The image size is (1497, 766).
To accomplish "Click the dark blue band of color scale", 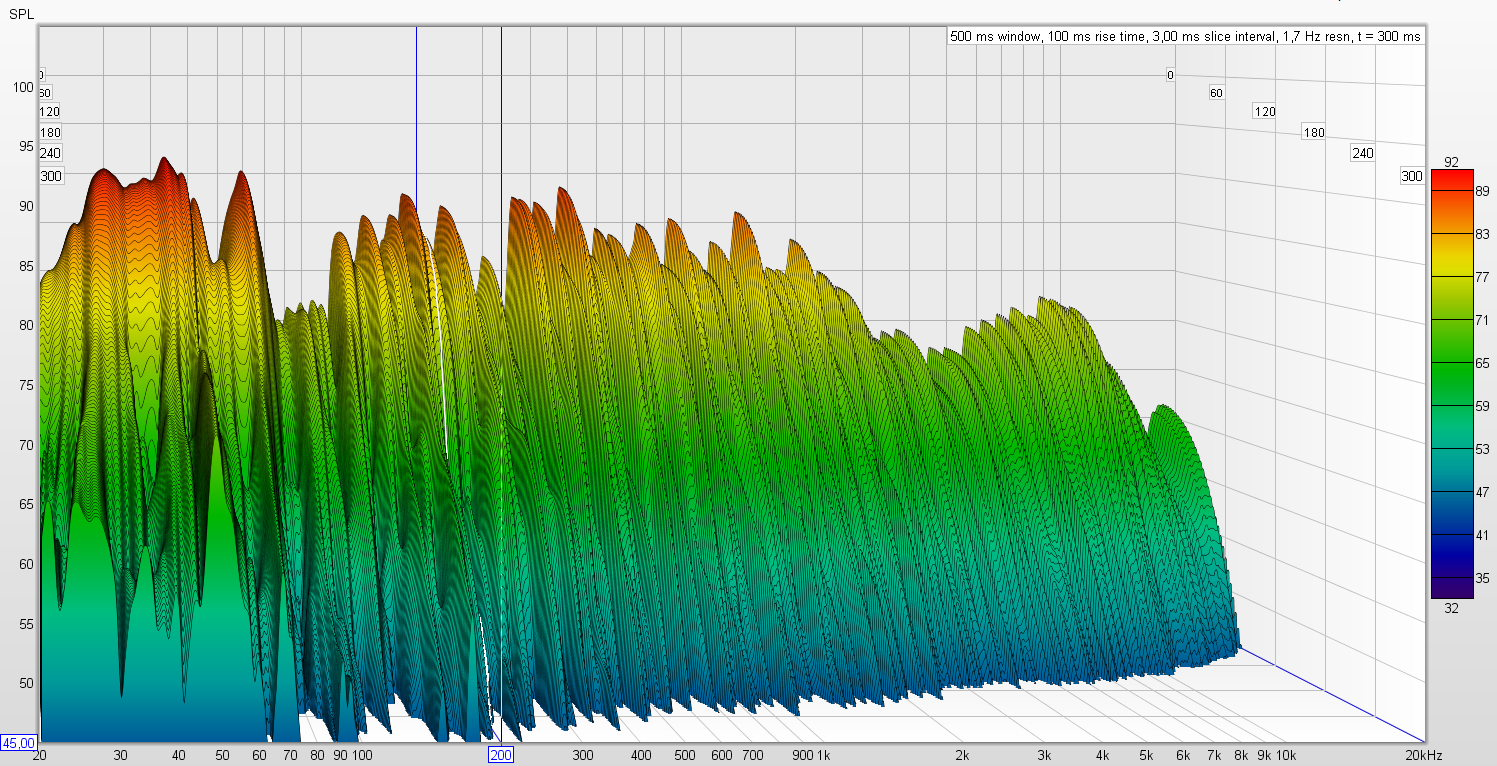I will [1451, 535].
